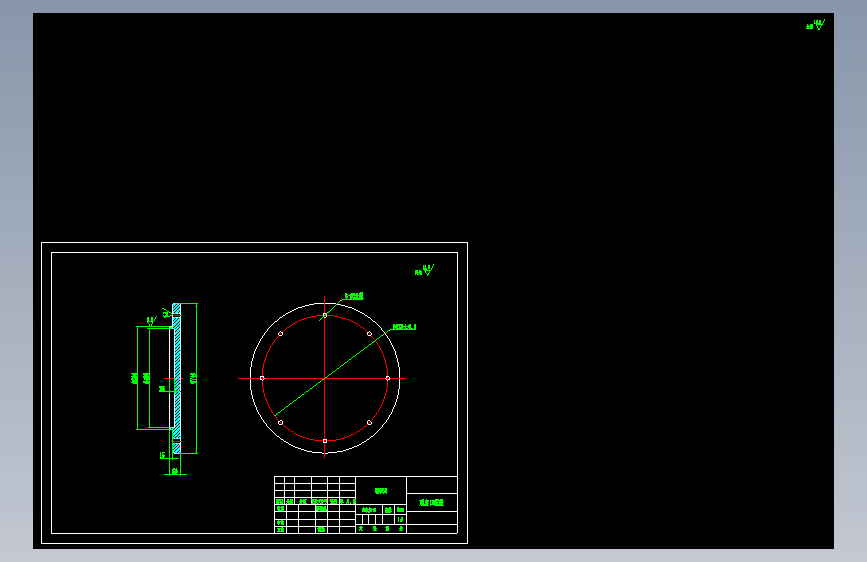Select outermost left dimension text of section view

pyautogui.click(x=134, y=378)
